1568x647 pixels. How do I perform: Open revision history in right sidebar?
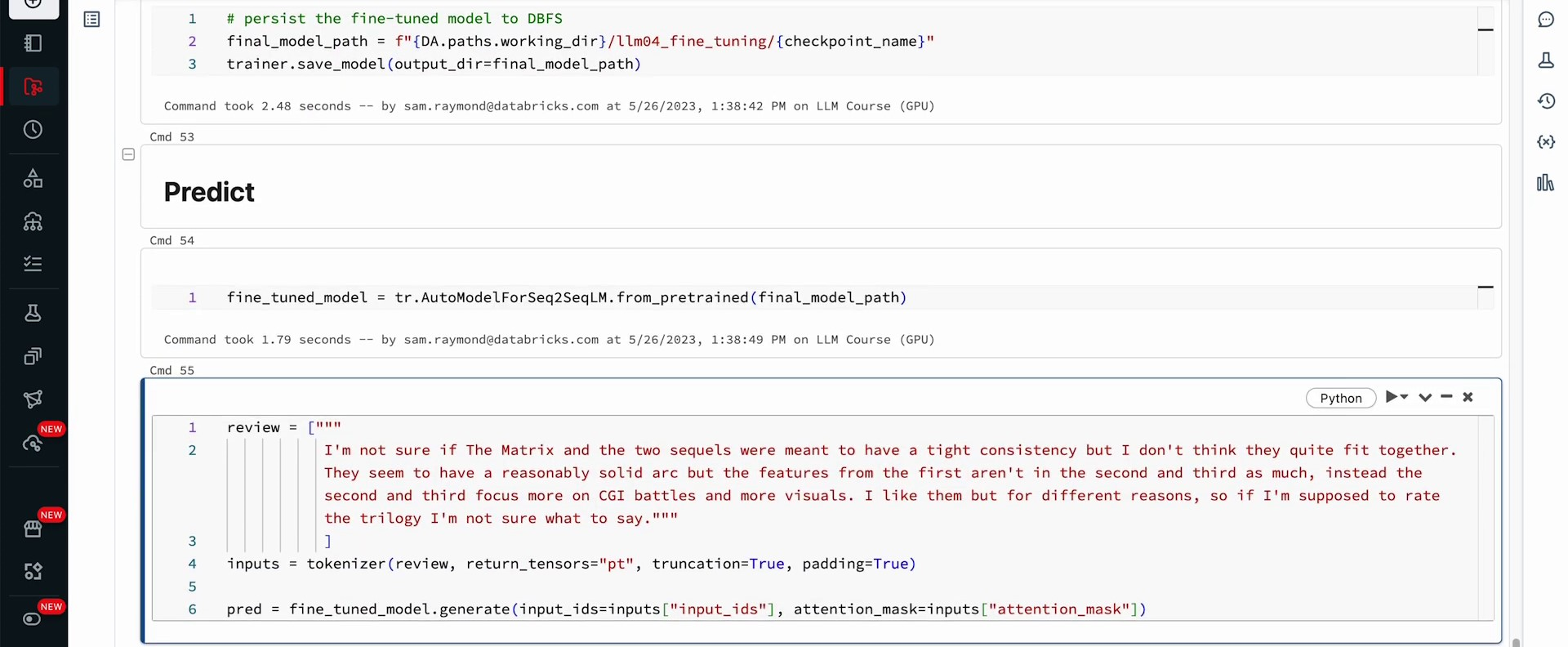click(x=1546, y=101)
